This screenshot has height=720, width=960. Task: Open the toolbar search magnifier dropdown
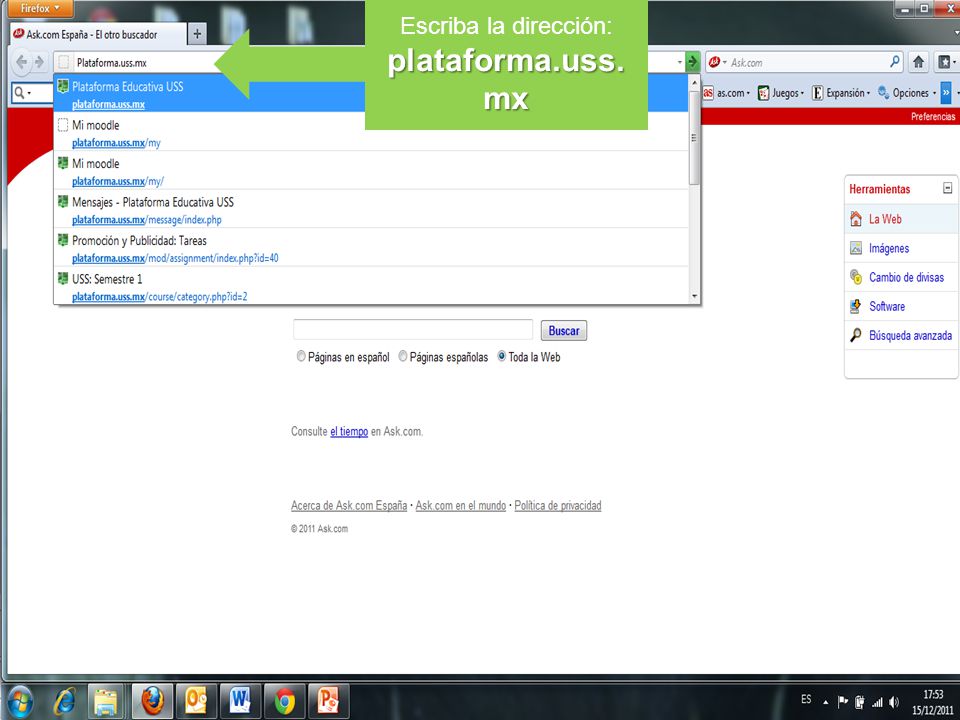click(x=23, y=93)
